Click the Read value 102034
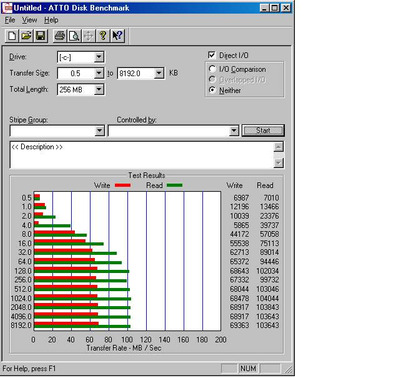 point(268,271)
